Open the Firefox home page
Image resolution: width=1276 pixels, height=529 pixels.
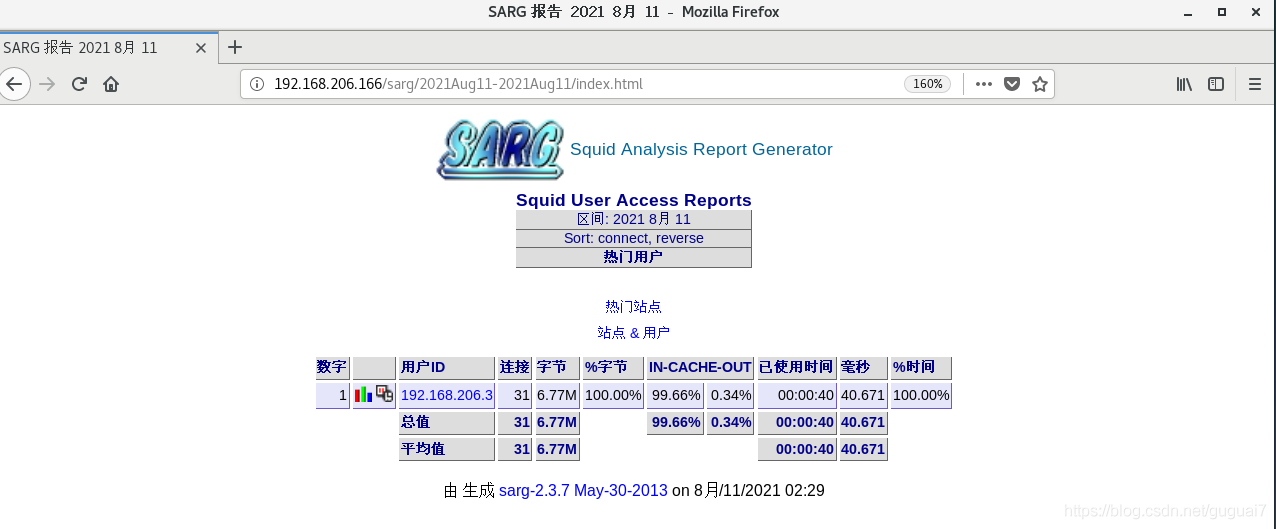(x=111, y=84)
